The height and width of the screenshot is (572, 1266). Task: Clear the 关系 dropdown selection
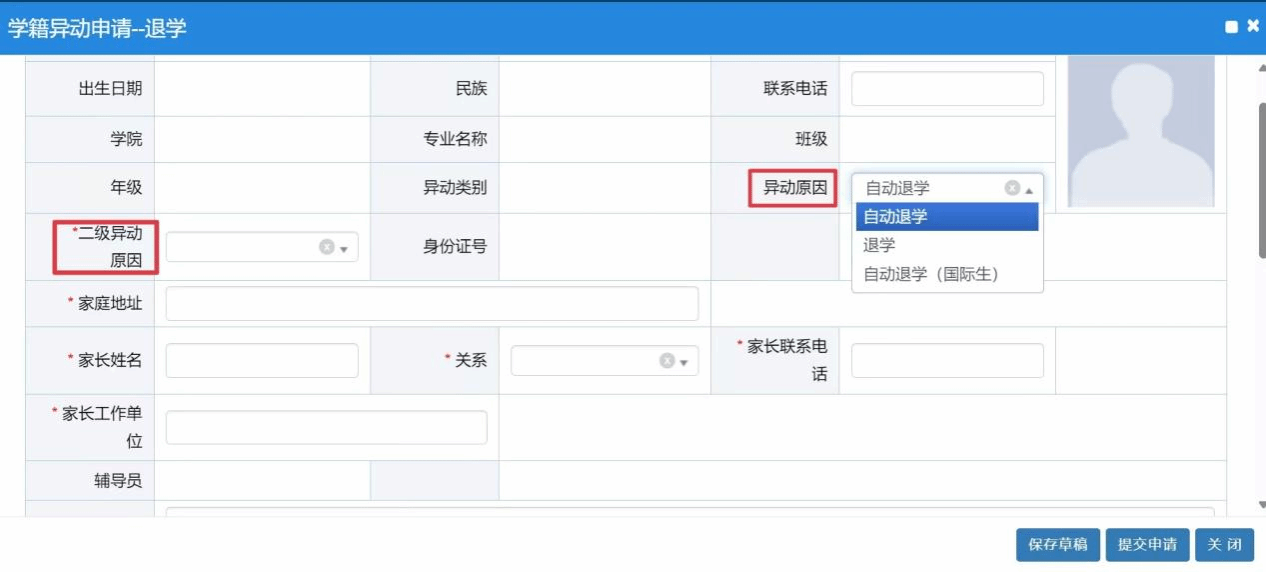[666, 361]
